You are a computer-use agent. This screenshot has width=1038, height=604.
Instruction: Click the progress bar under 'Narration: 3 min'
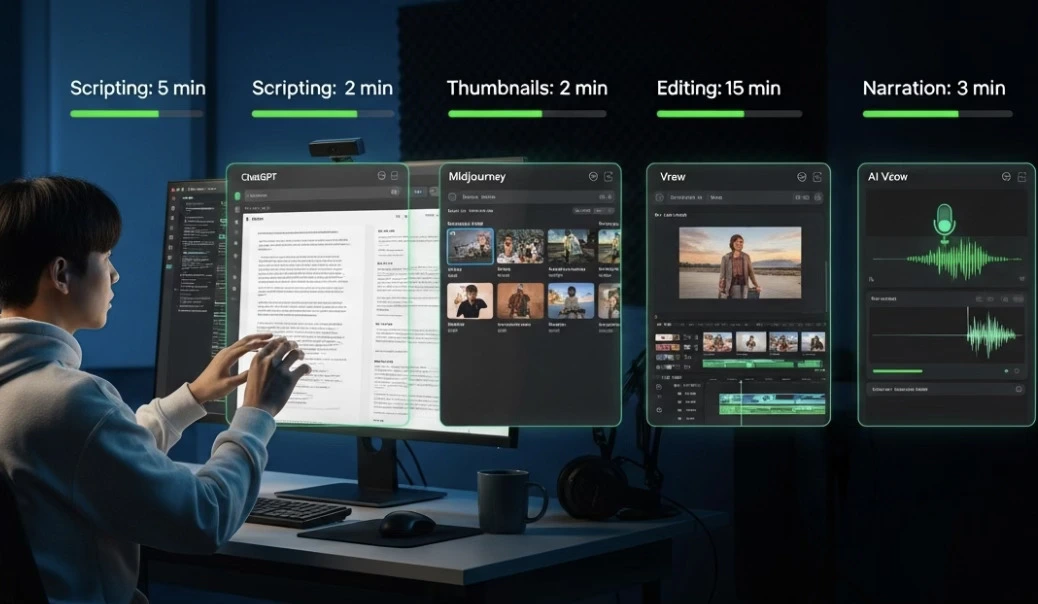[x=937, y=114]
